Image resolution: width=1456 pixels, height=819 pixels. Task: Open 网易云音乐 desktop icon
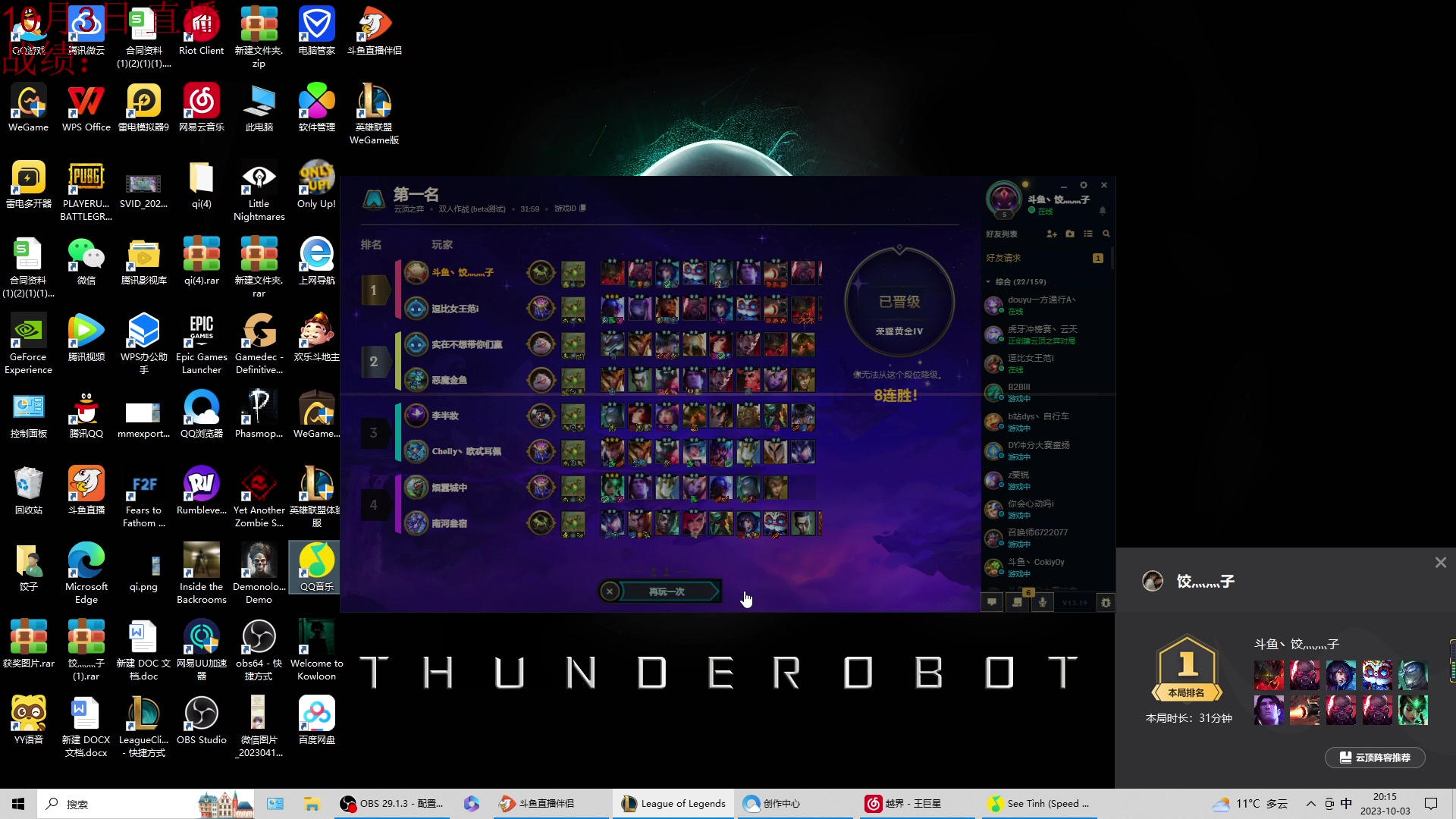click(x=201, y=108)
